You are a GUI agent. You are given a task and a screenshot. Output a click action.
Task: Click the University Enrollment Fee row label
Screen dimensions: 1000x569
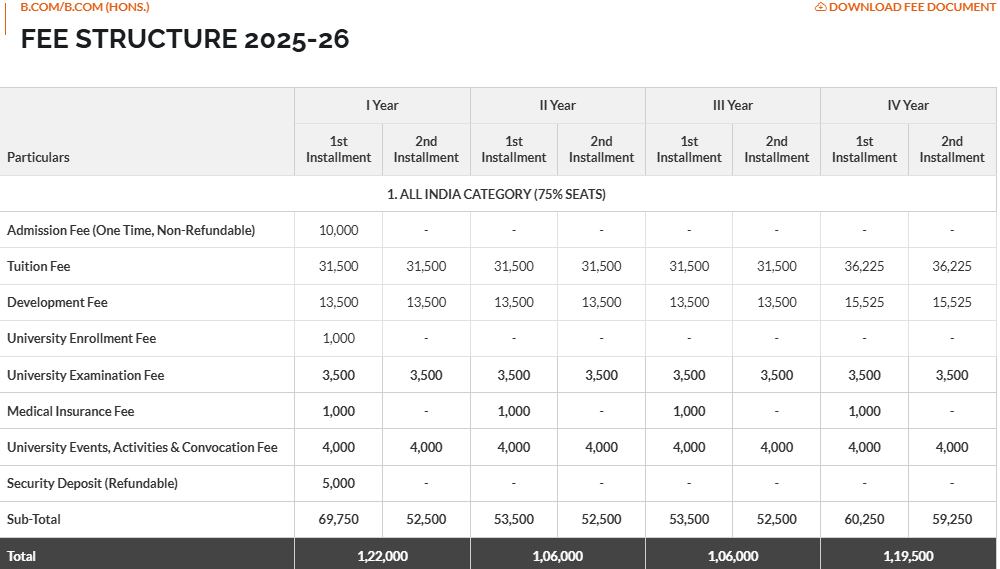[x=82, y=338]
